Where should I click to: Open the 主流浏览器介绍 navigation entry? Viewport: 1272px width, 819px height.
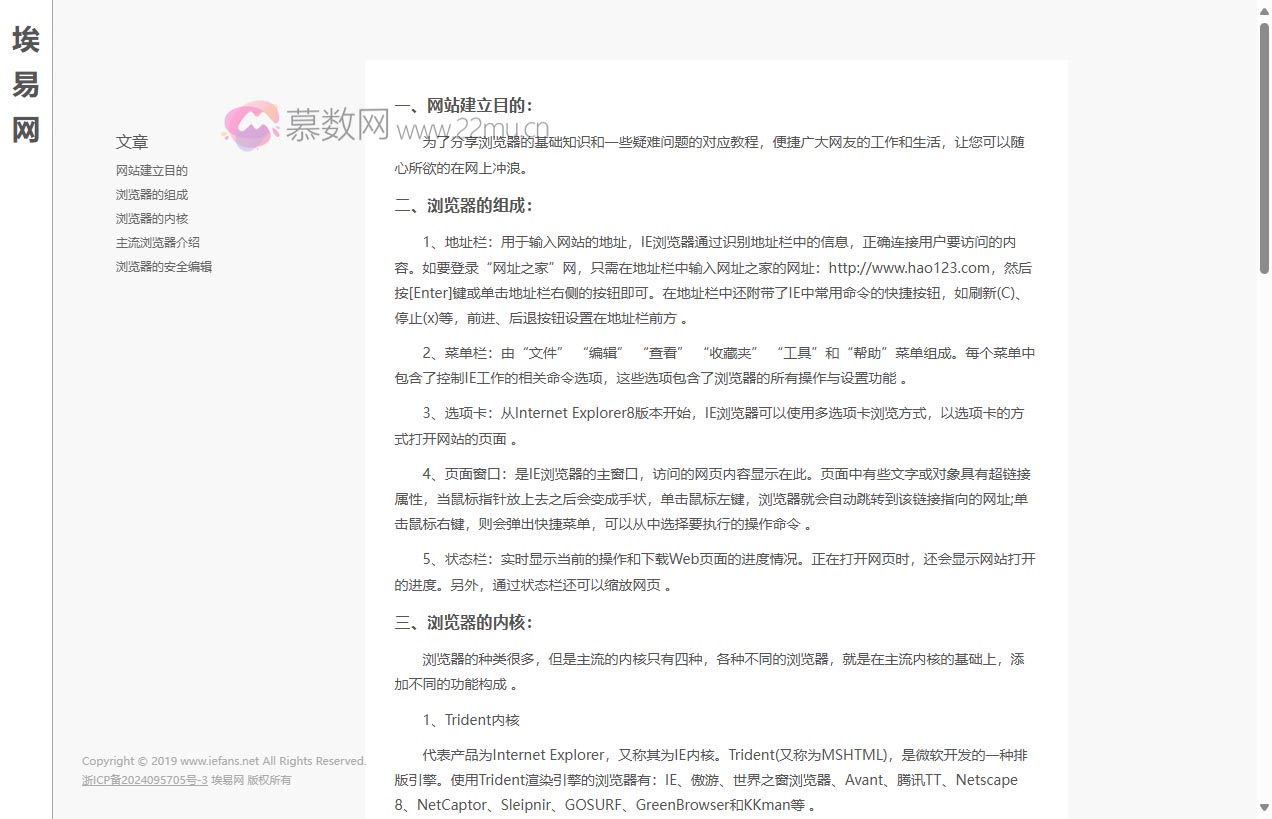pyautogui.click(x=158, y=242)
